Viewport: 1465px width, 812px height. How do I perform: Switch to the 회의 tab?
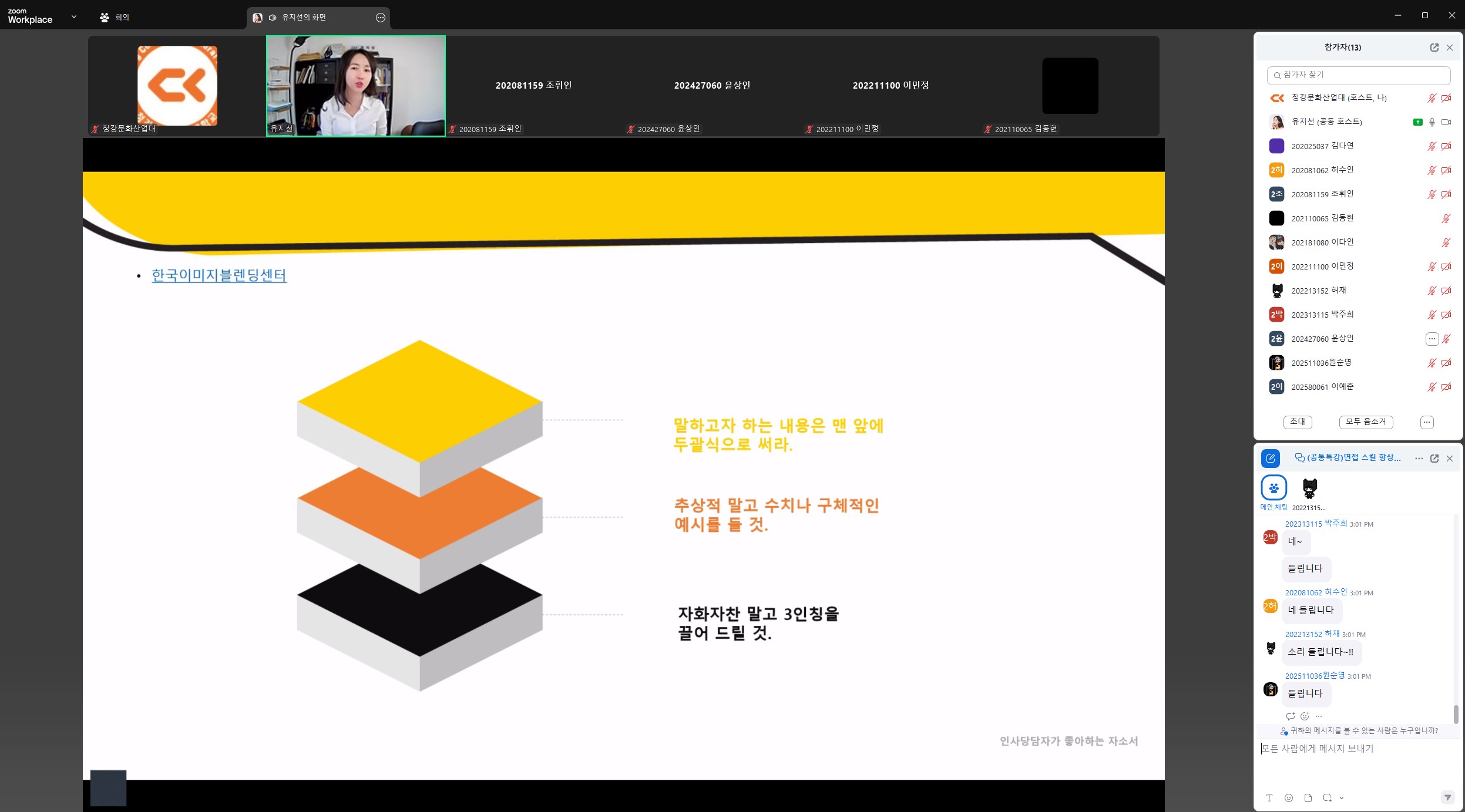pos(115,18)
